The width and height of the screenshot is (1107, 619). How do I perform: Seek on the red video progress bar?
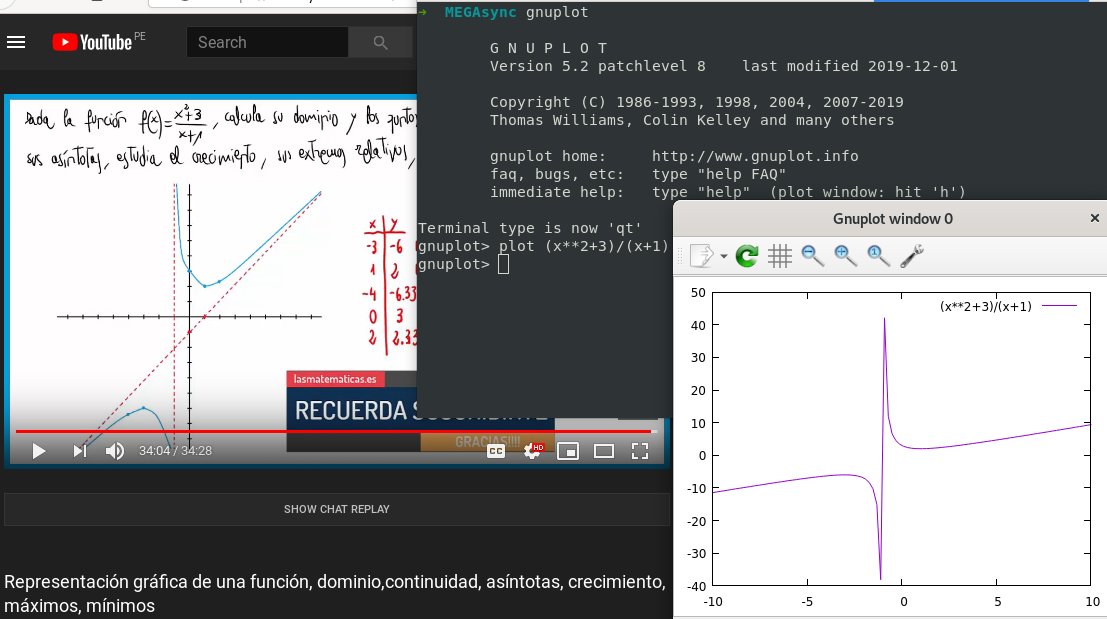click(337, 431)
